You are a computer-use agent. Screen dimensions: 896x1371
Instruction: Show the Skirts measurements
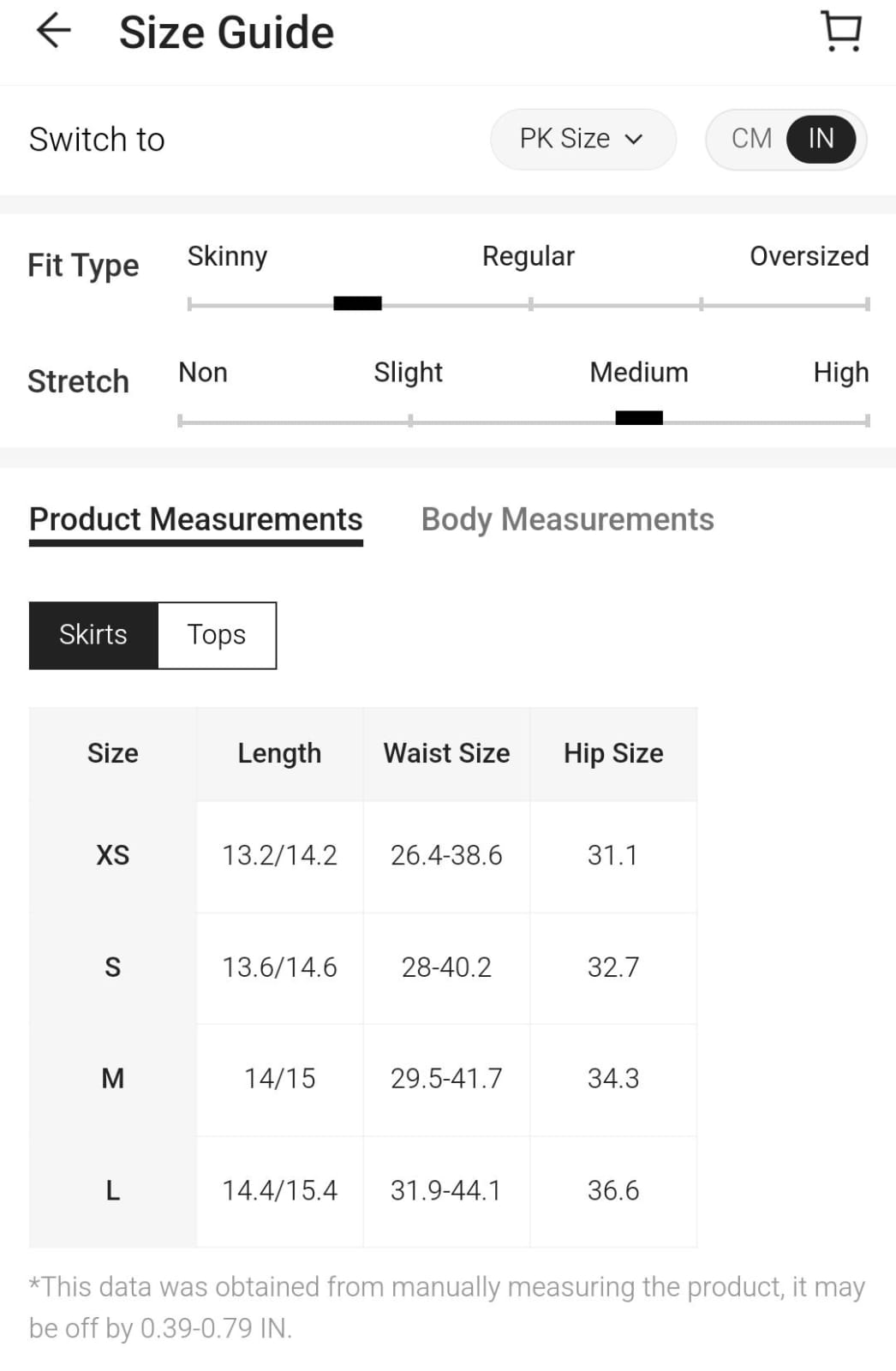tap(93, 635)
